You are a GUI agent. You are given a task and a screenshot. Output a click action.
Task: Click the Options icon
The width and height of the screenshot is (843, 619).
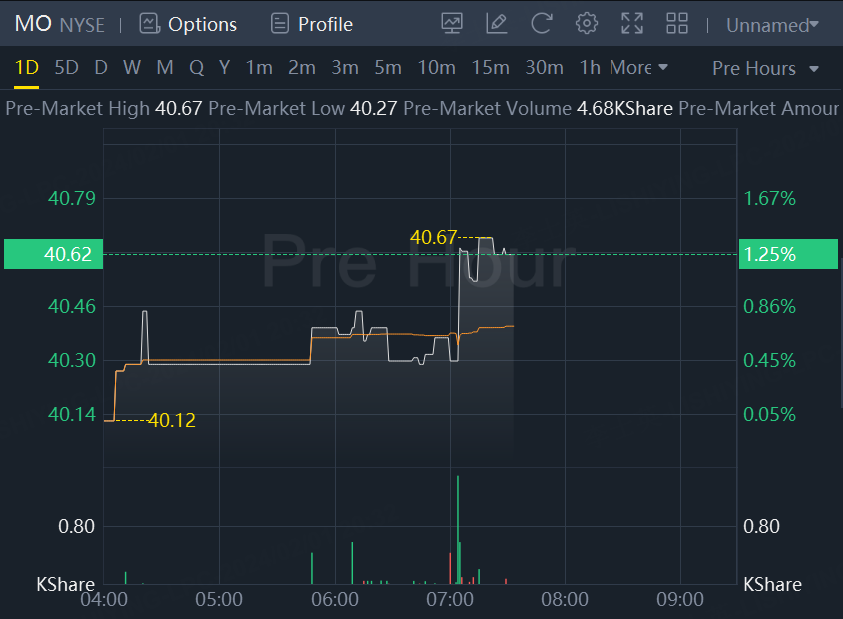[149, 24]
